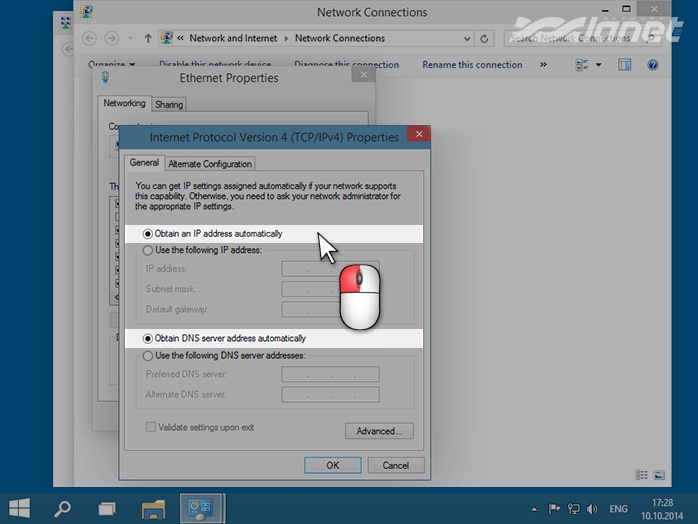The image size is (698, 524).
Task: Open File Explorer from the taskbar
Action: pos(153,508)
